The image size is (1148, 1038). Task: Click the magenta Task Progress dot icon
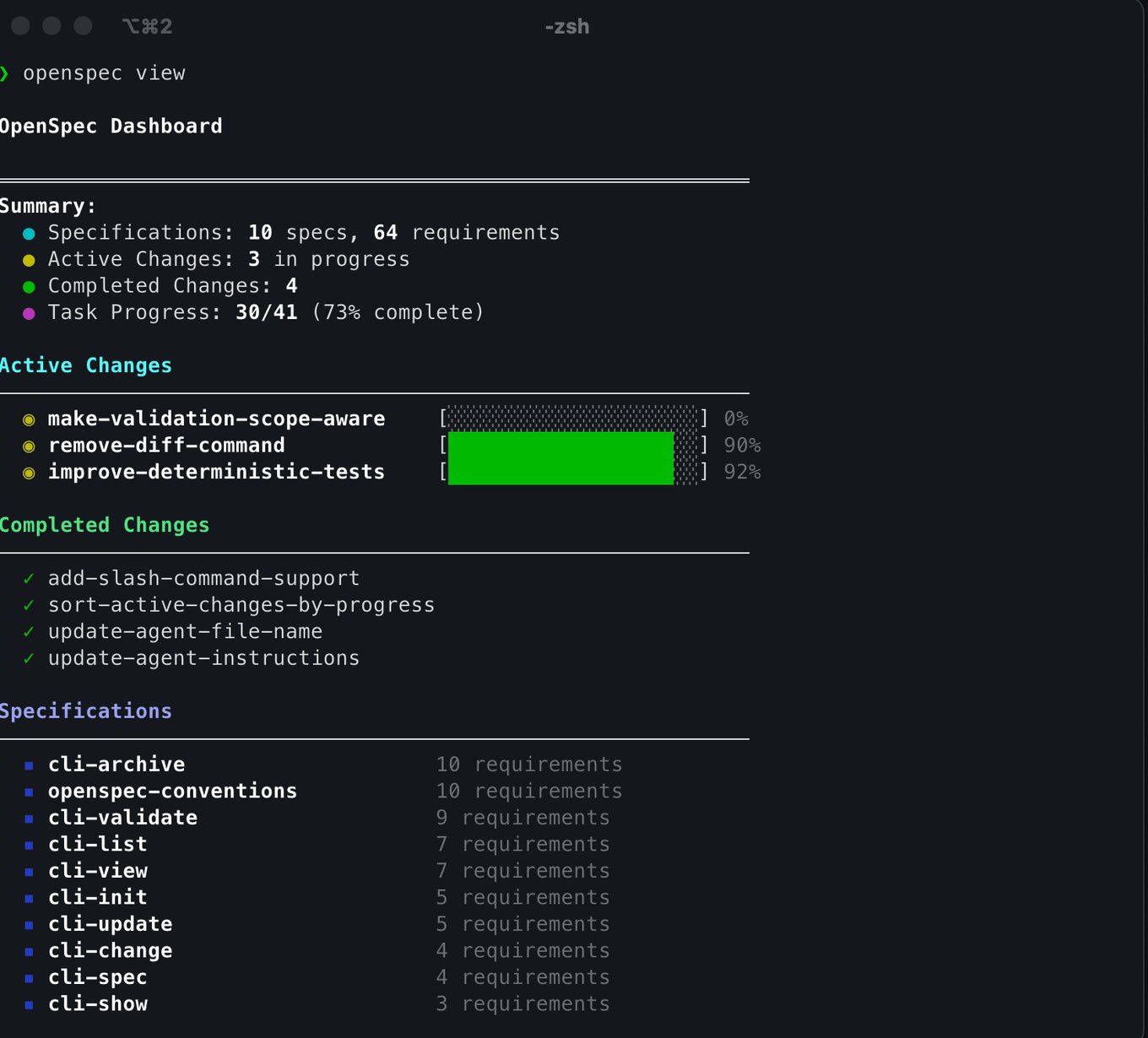pos(30,313)
